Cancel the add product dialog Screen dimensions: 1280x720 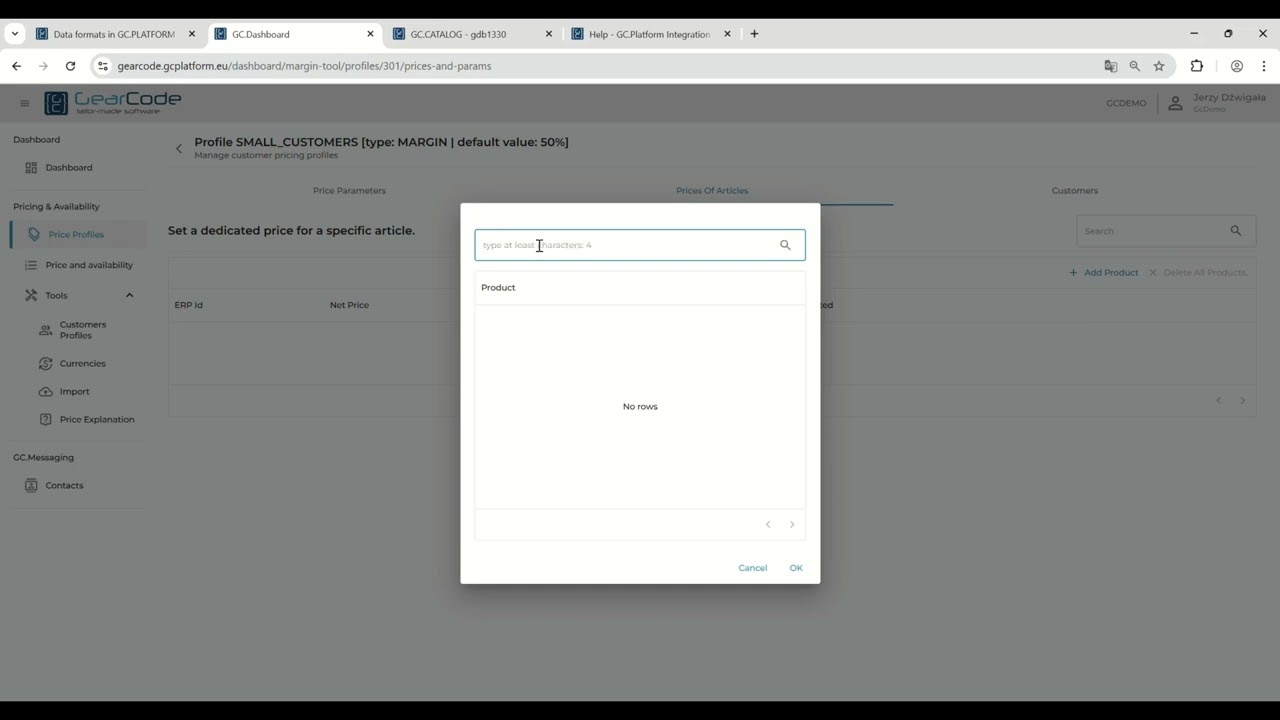click(x=753, y=568)
